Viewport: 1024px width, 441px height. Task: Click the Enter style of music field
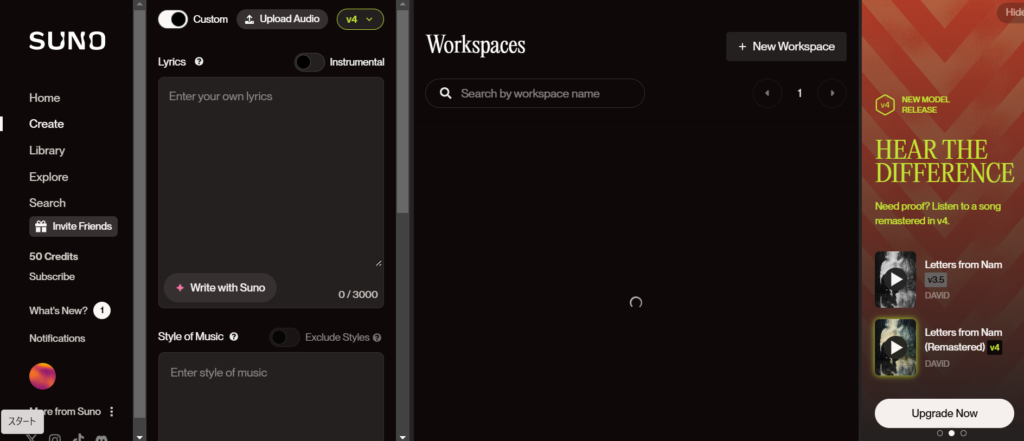271,397
